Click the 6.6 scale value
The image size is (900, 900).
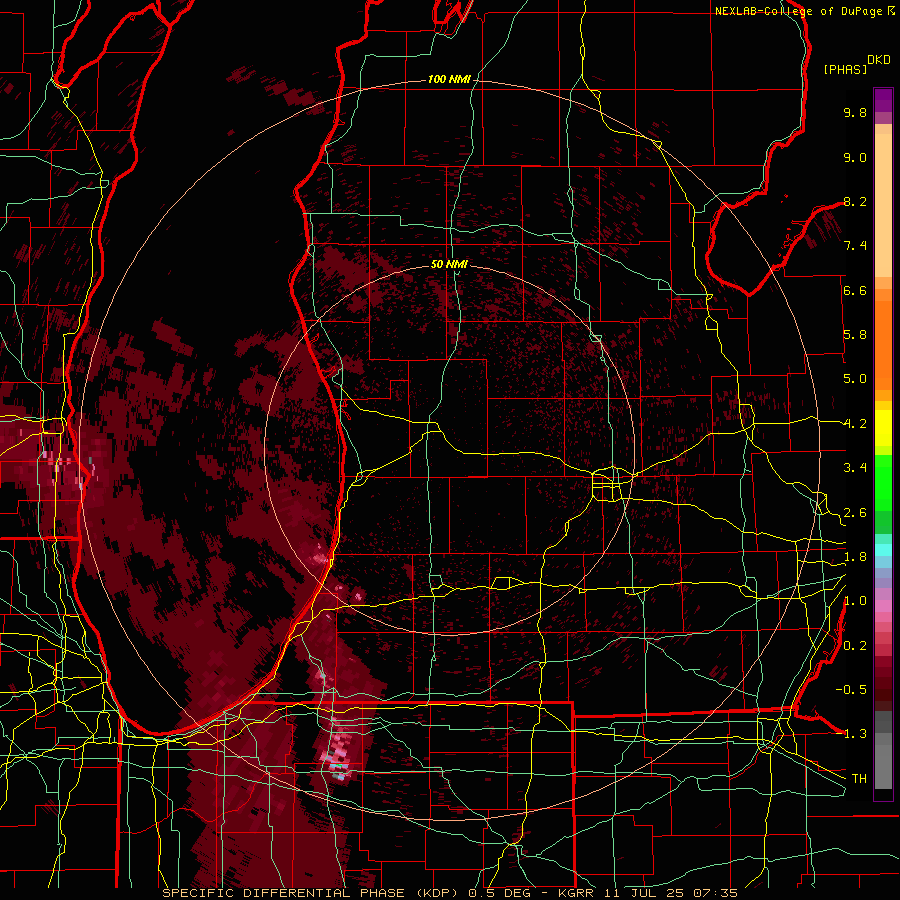point(855,290)
